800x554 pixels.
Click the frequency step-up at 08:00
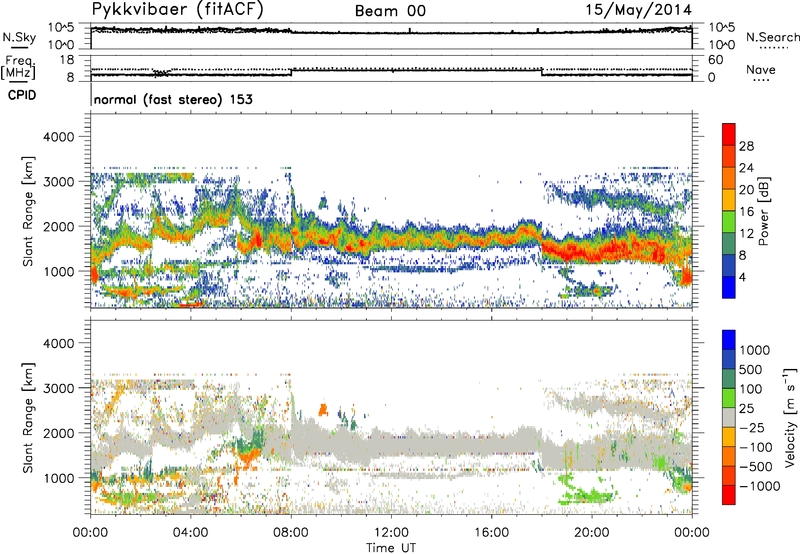(x=291, y=72)
